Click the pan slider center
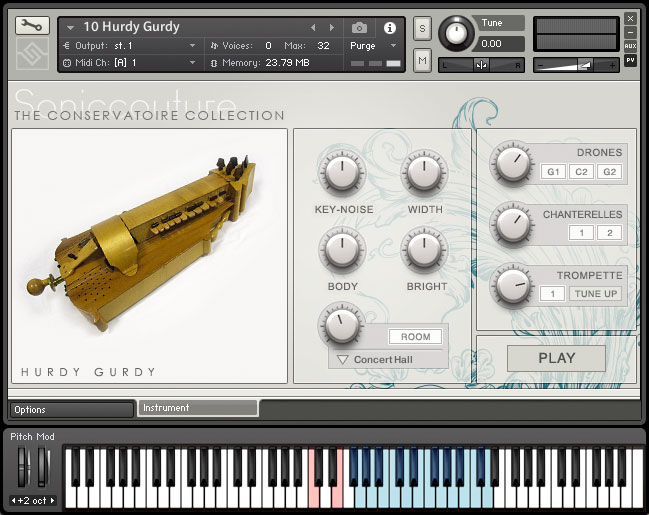Viewport: 649px width, 515px height. [x=481, y=65]
